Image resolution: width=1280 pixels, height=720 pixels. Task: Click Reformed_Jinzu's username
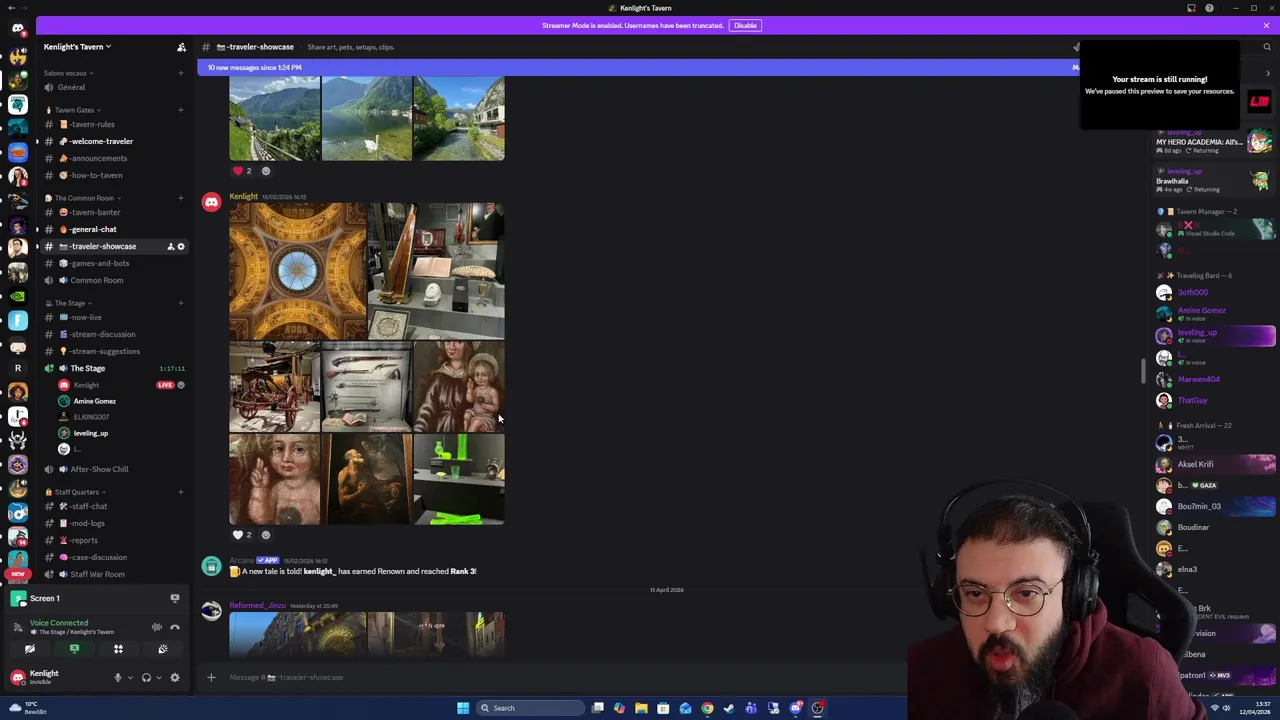point(257,605)
